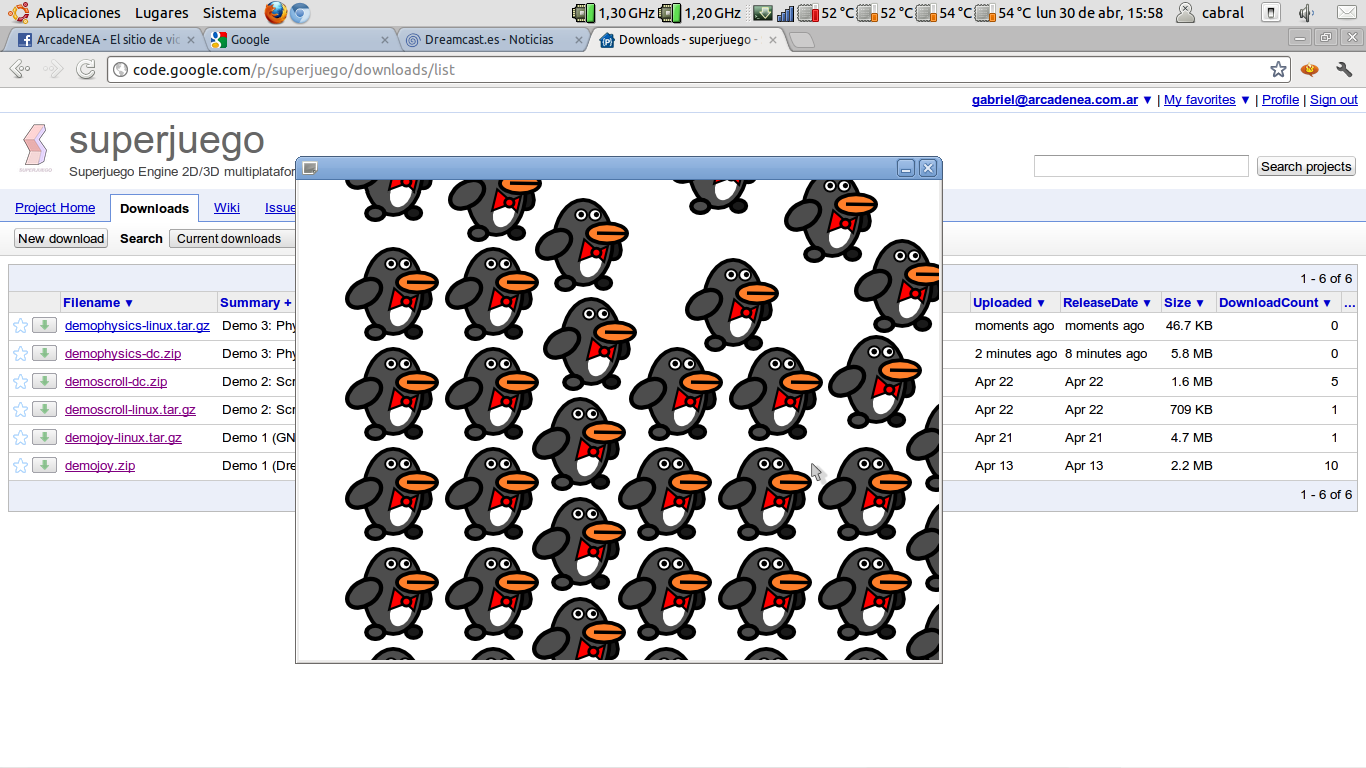Viewport: 1366px width, 768px height.
Task: Star the demojoy.zip download
Action: 20,466
